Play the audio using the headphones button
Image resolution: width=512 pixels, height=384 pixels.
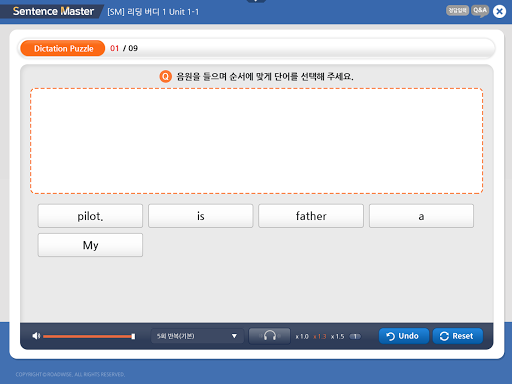click(x=269, y=336)
